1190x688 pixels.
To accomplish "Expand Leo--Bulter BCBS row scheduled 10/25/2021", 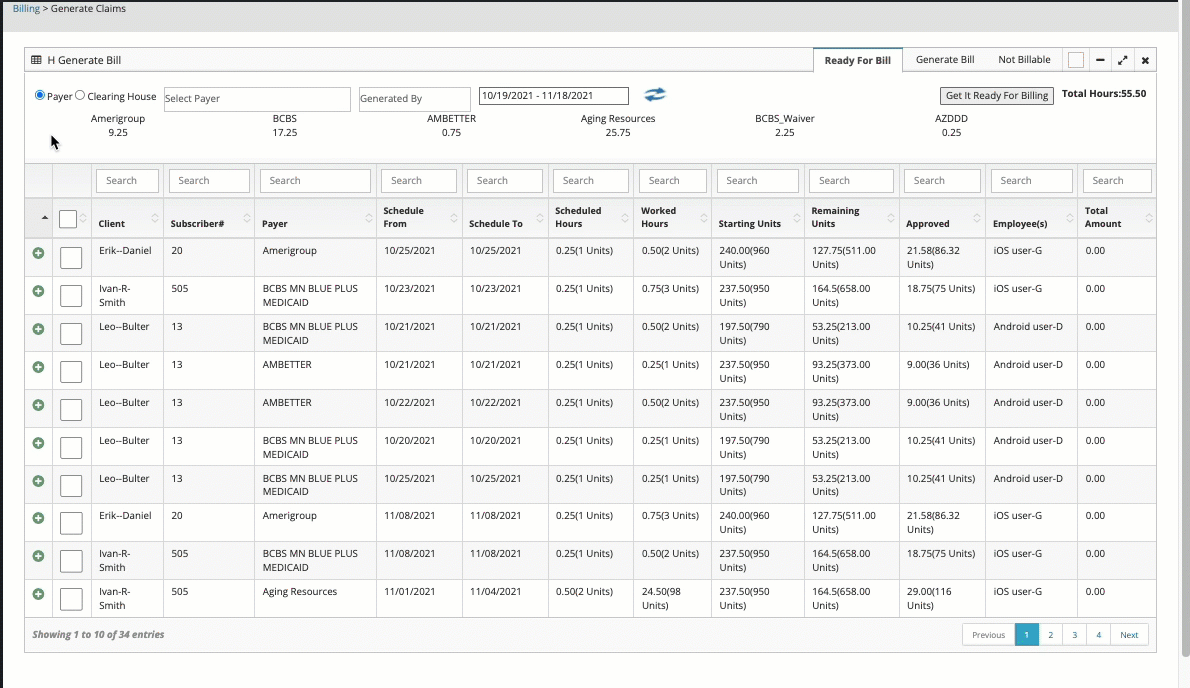I will coord(38,481).
